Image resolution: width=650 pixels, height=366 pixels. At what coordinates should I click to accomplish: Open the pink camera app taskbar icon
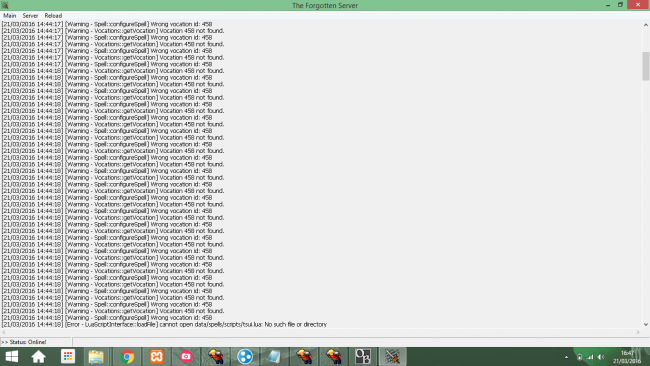point(186,356)
